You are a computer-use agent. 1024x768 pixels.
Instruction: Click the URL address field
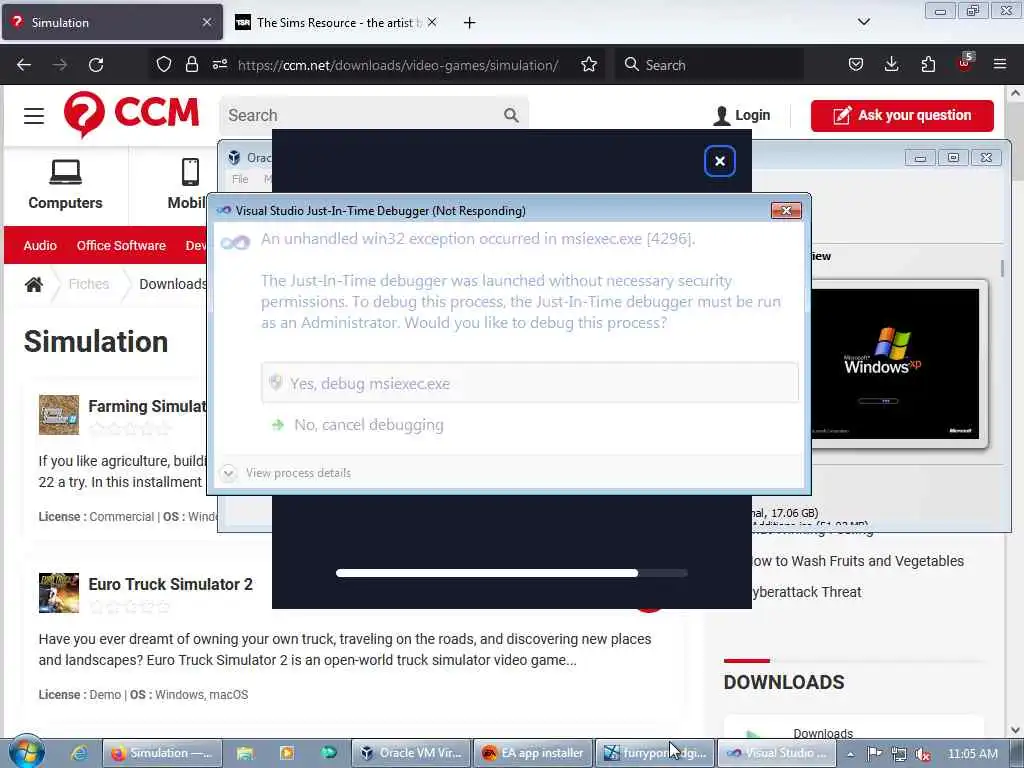pos(398,65)
